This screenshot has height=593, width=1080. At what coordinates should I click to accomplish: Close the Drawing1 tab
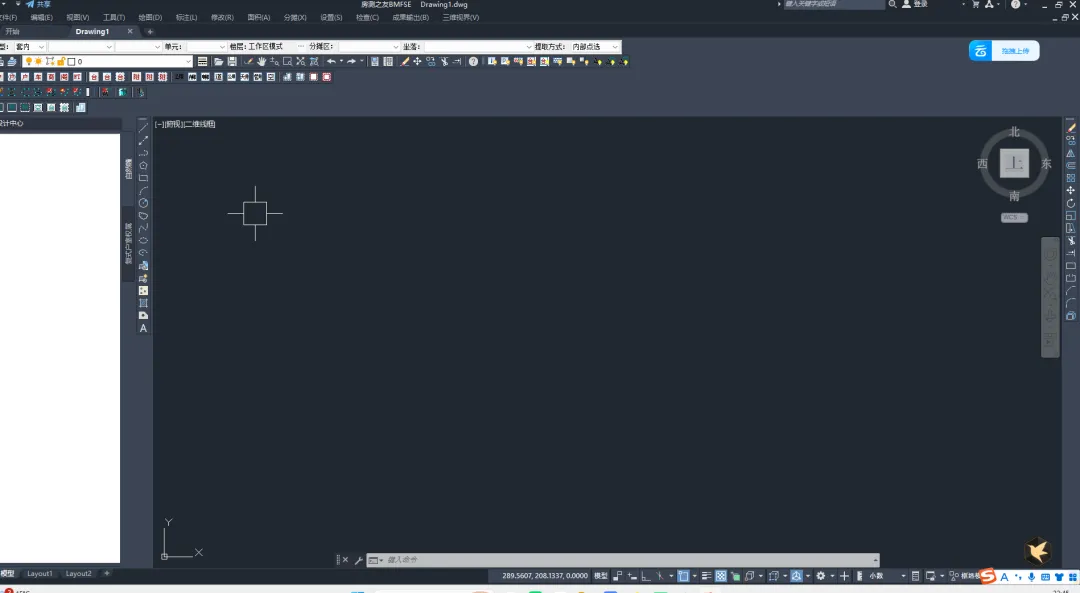point(130,32)
